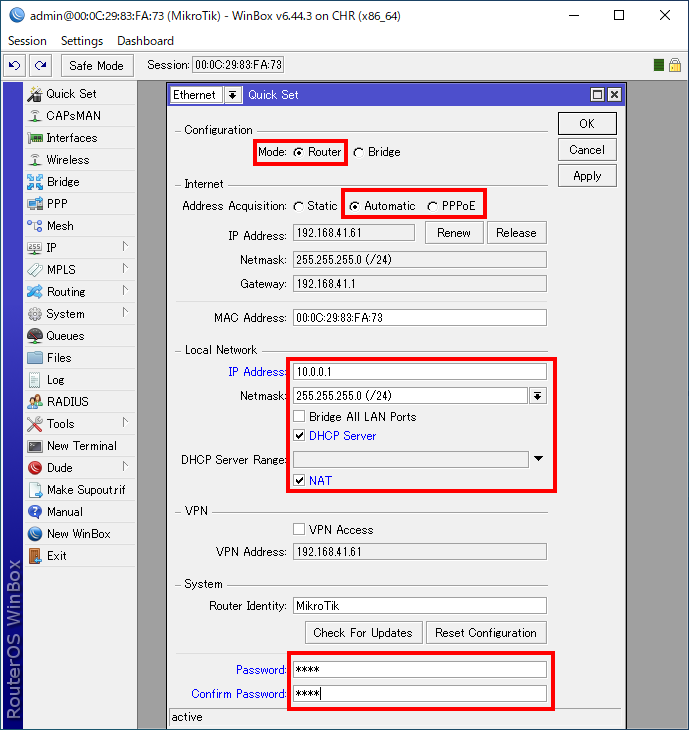
Task: Click Reset Configuration
Action: pos(486,633)
